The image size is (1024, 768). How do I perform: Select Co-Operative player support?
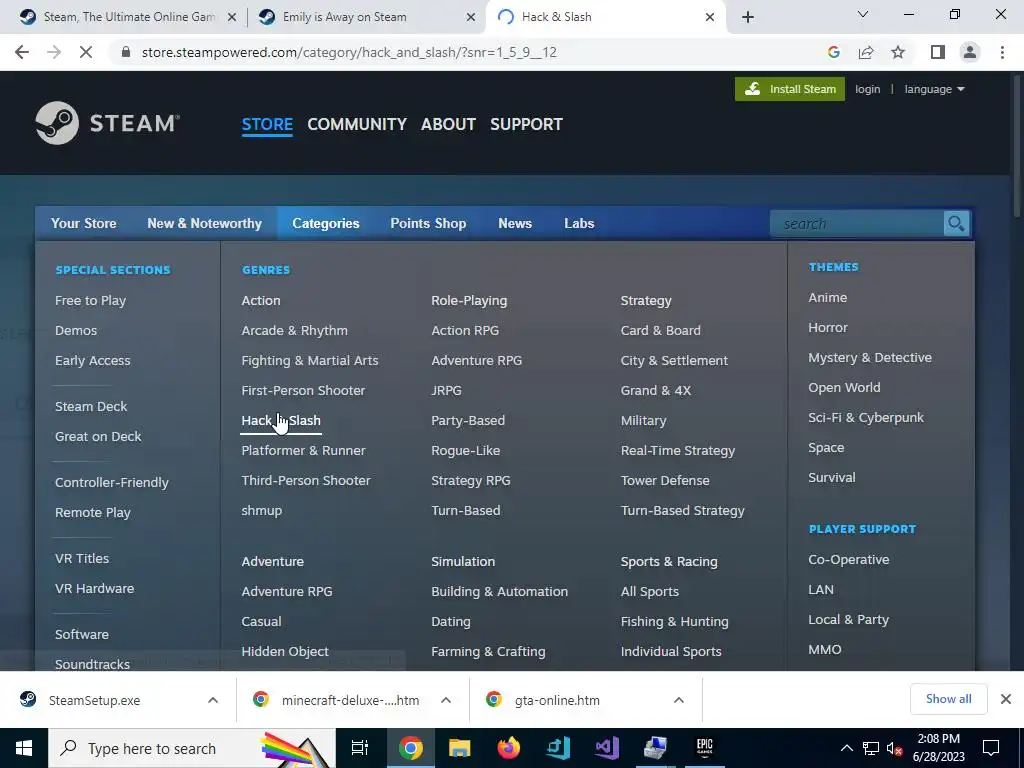coord(848,560)
